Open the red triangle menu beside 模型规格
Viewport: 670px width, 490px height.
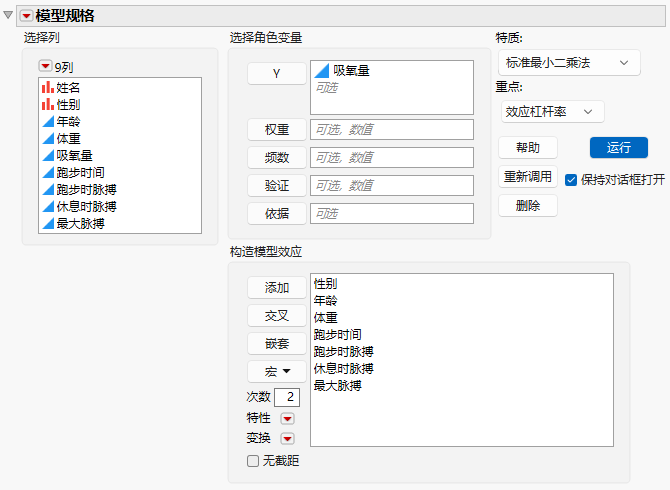tap(26, 16)
